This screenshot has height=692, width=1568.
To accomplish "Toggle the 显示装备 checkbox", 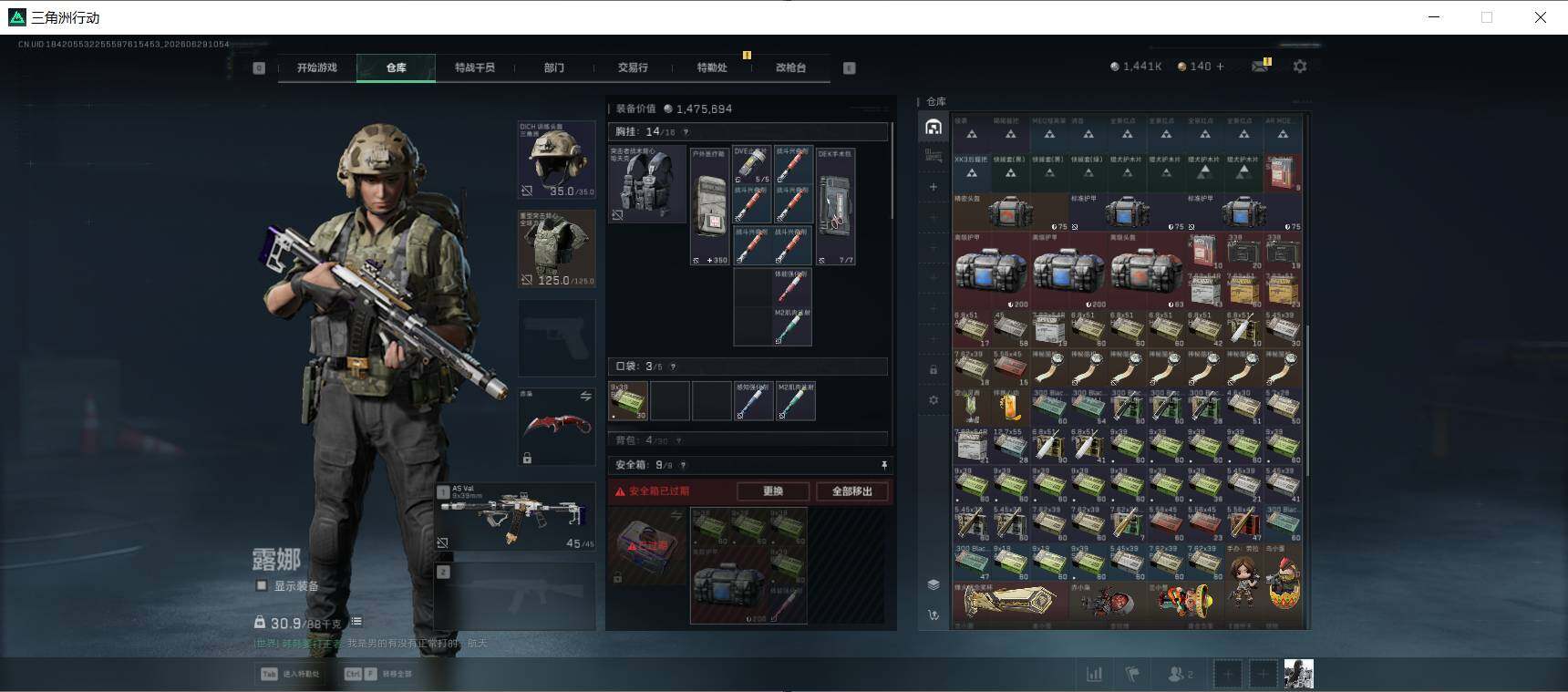I will coord(262,585).
